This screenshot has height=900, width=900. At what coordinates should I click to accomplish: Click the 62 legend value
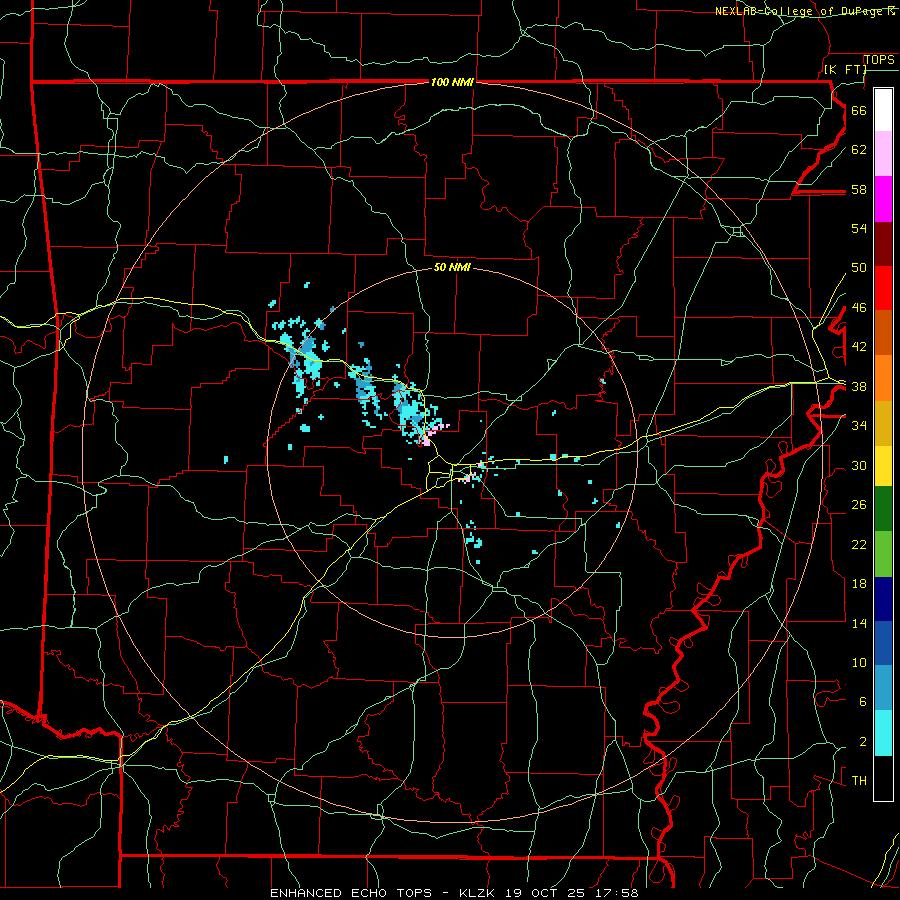(x=859, y=149)
